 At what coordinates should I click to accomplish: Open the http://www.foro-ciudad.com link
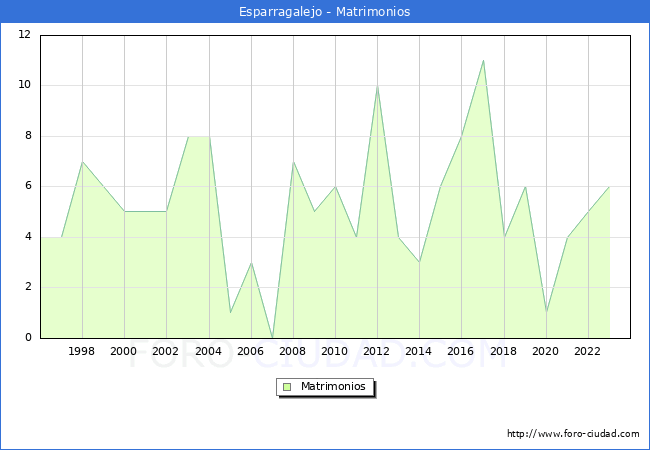pyautogui.click(x=573, y=433)
